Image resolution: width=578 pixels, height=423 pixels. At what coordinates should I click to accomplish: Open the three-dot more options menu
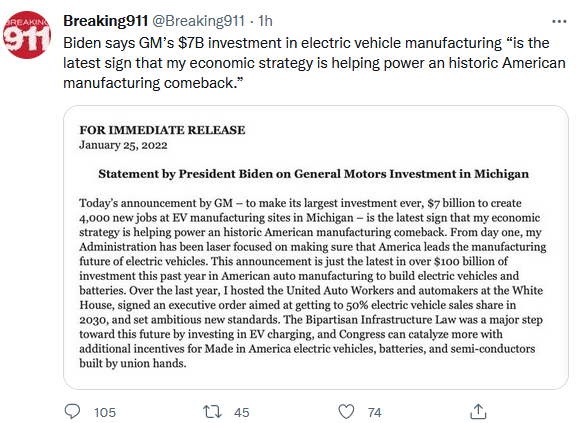point(559,21)
